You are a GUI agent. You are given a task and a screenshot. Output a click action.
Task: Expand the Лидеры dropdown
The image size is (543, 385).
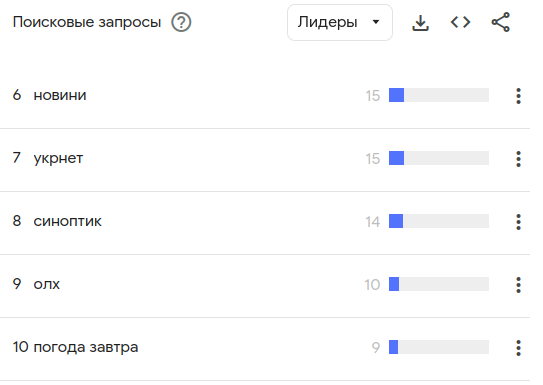coord(340,23)
